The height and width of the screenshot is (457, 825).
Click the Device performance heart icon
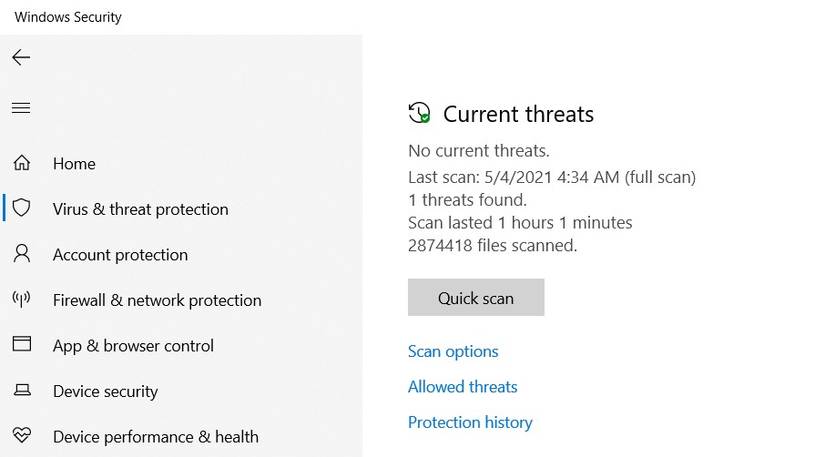[x=21, y=436]
